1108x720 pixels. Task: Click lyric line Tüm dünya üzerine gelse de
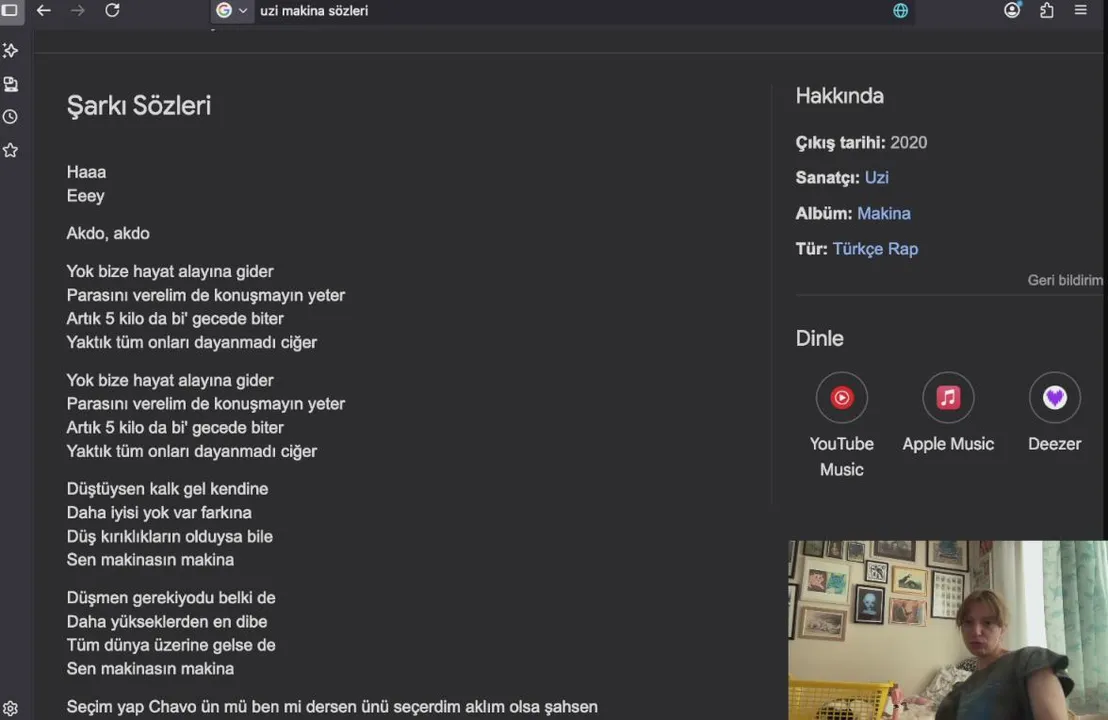[171, 645]
